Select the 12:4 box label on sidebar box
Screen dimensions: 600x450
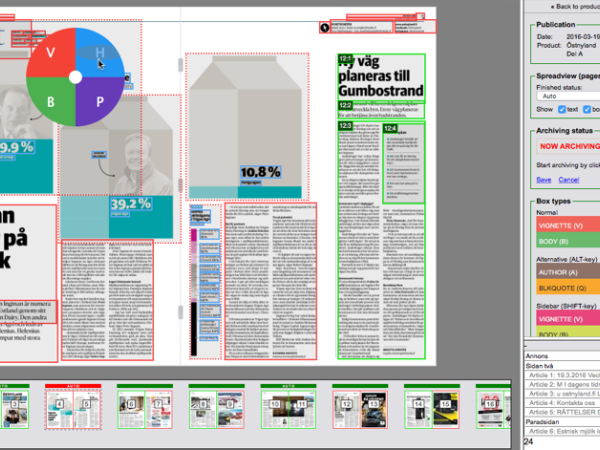coord(390,129)
